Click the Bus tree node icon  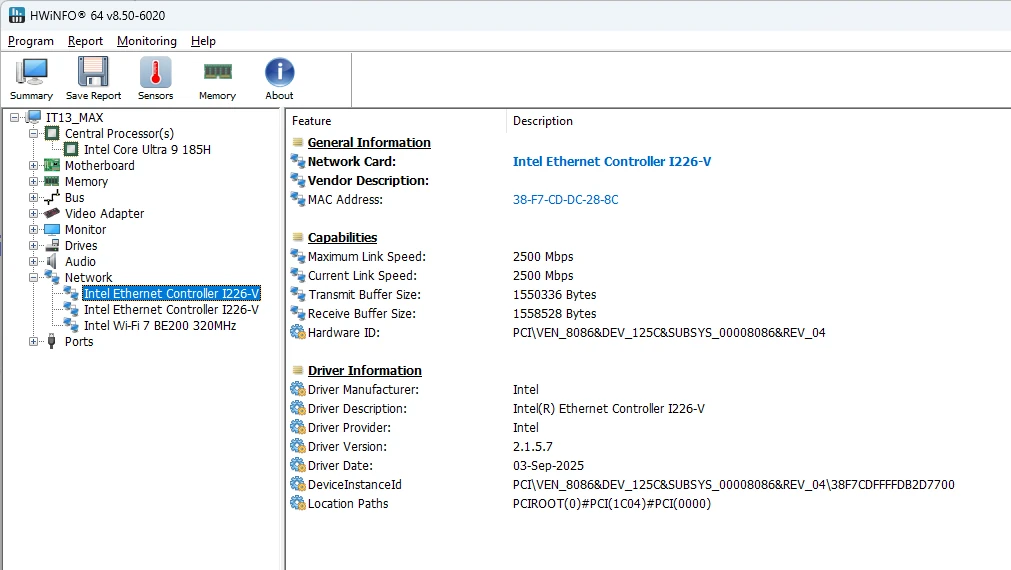coord(52,197)
